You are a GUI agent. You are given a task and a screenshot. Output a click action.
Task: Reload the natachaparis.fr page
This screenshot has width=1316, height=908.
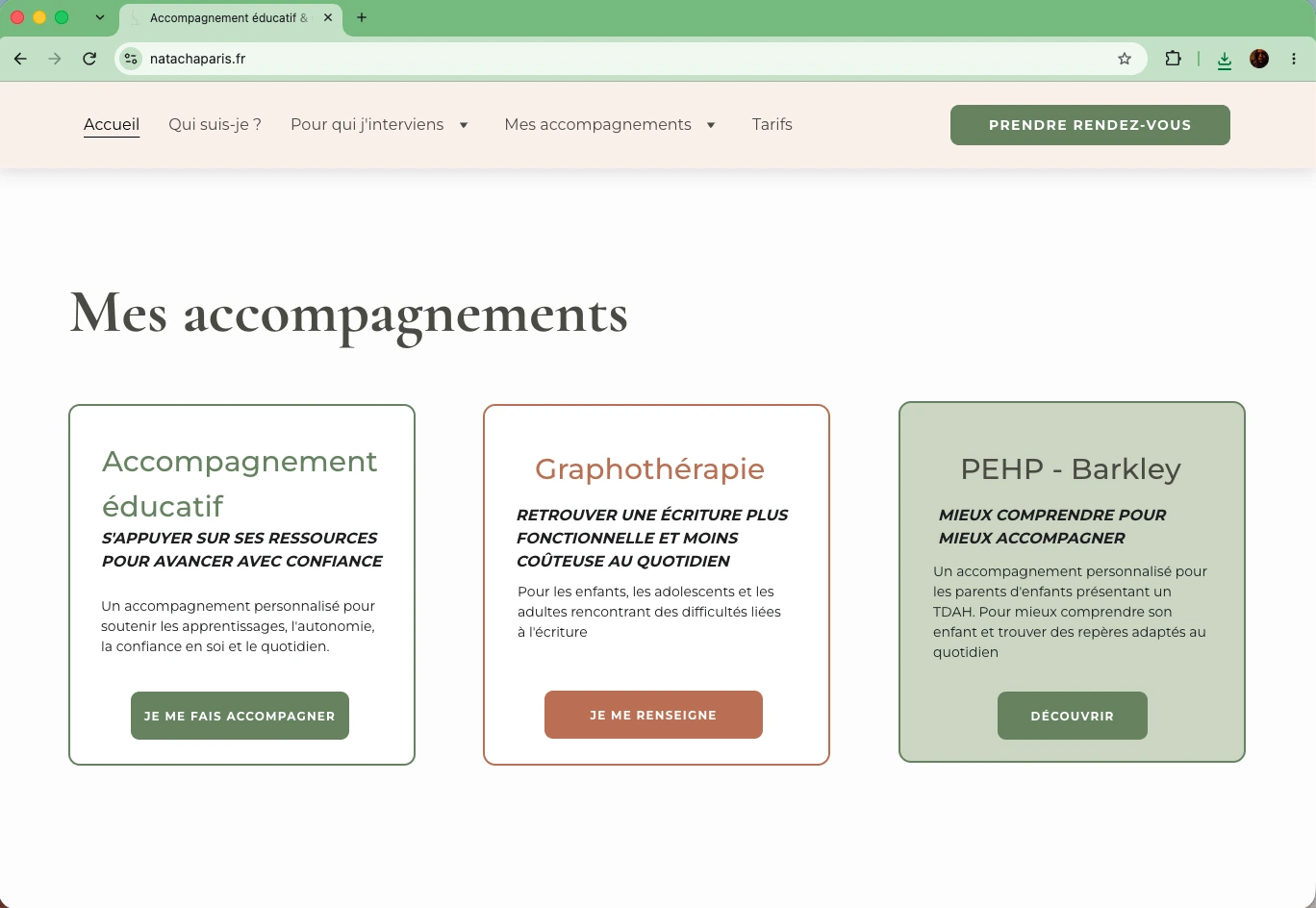click(x=89, y=59)
